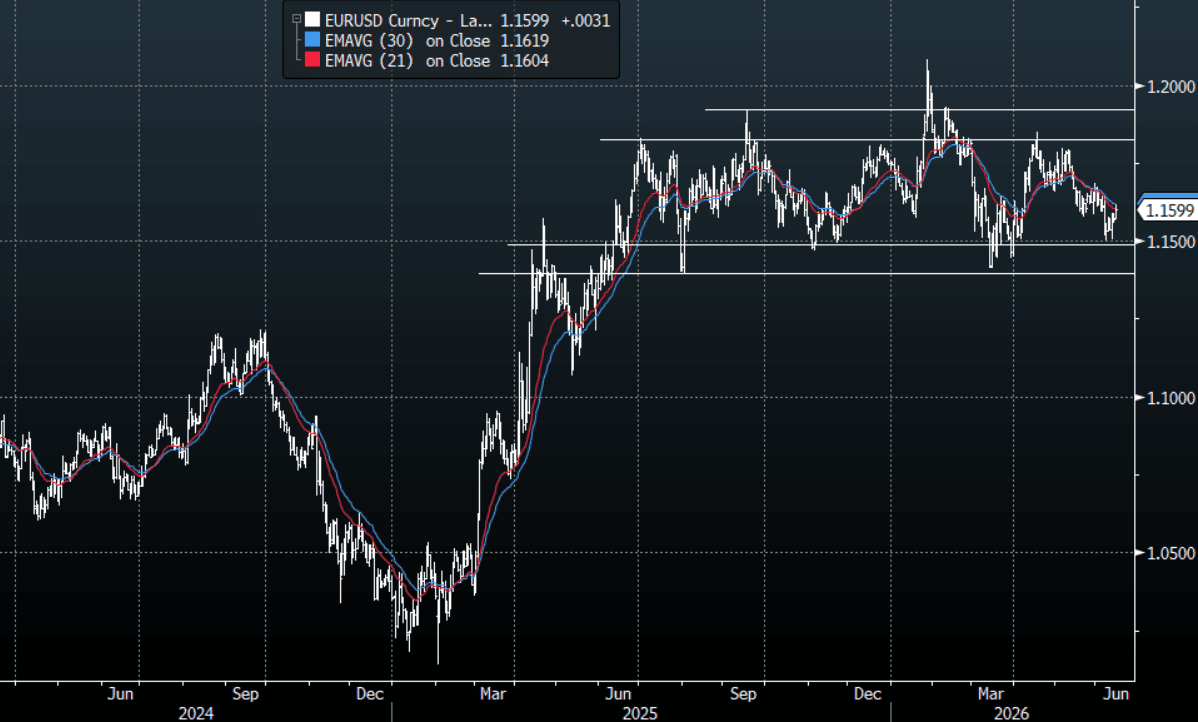The image size is (1198, 722).
Task: Click the +.0031 change value in legend
Action: tap(585, 21)
